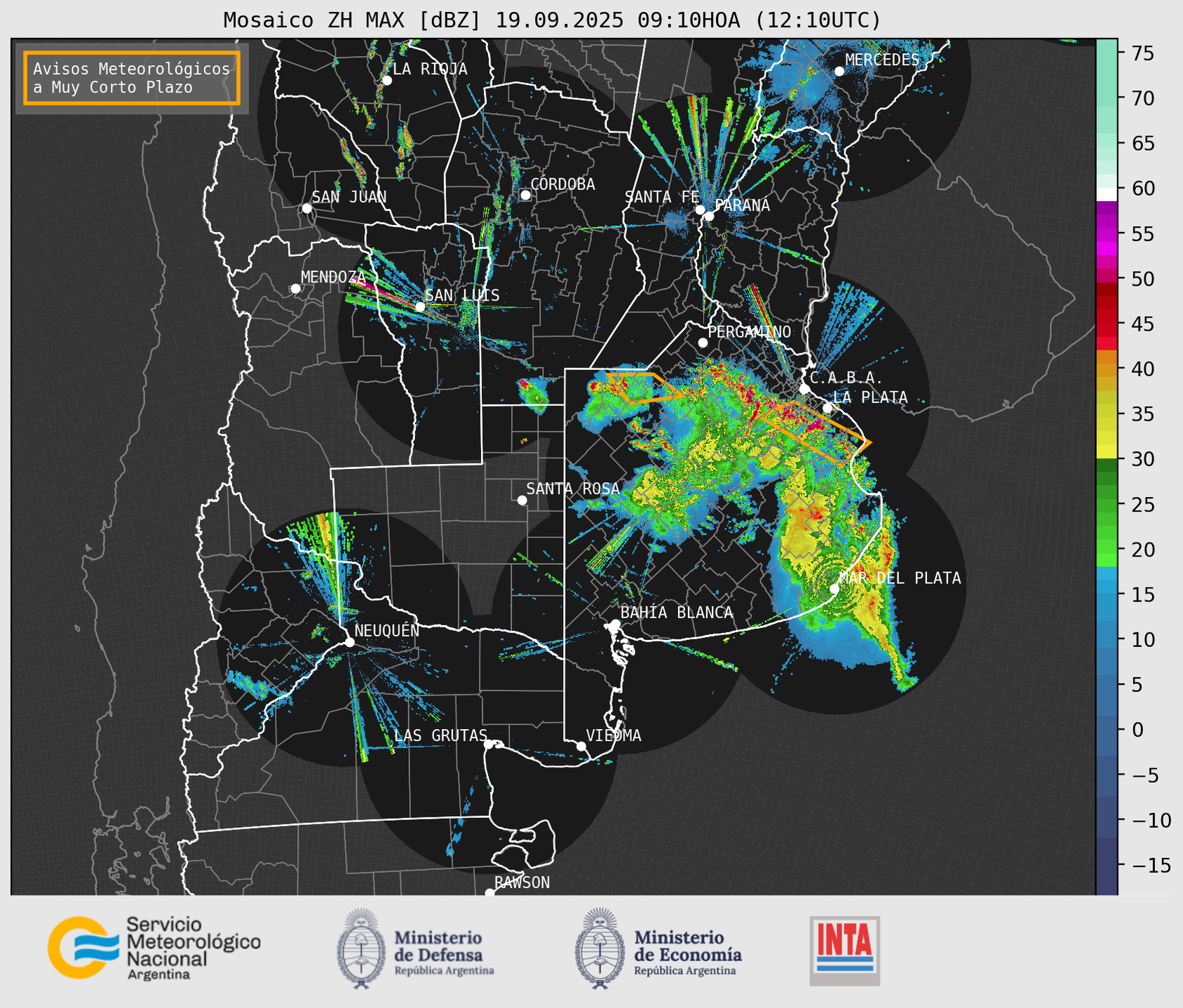Click the Ministerio de Economía crest logo
1183x1008 pixels.
pos(600,948)
